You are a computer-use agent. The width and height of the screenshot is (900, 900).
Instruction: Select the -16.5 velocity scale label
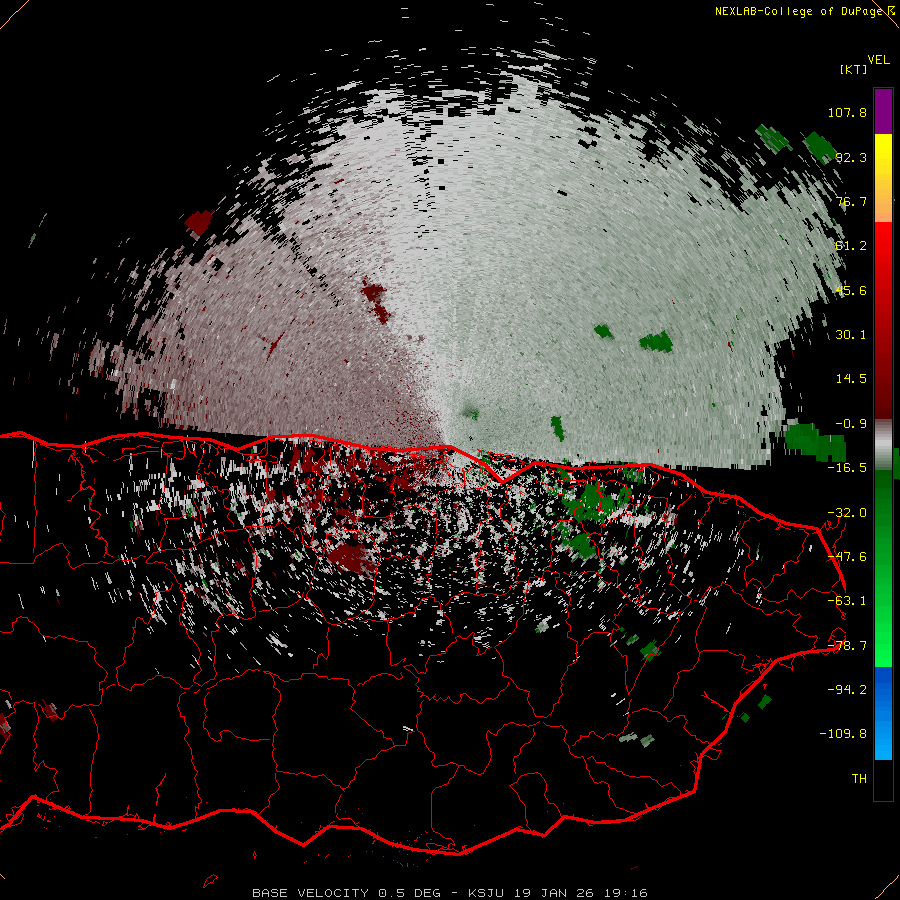847,468
